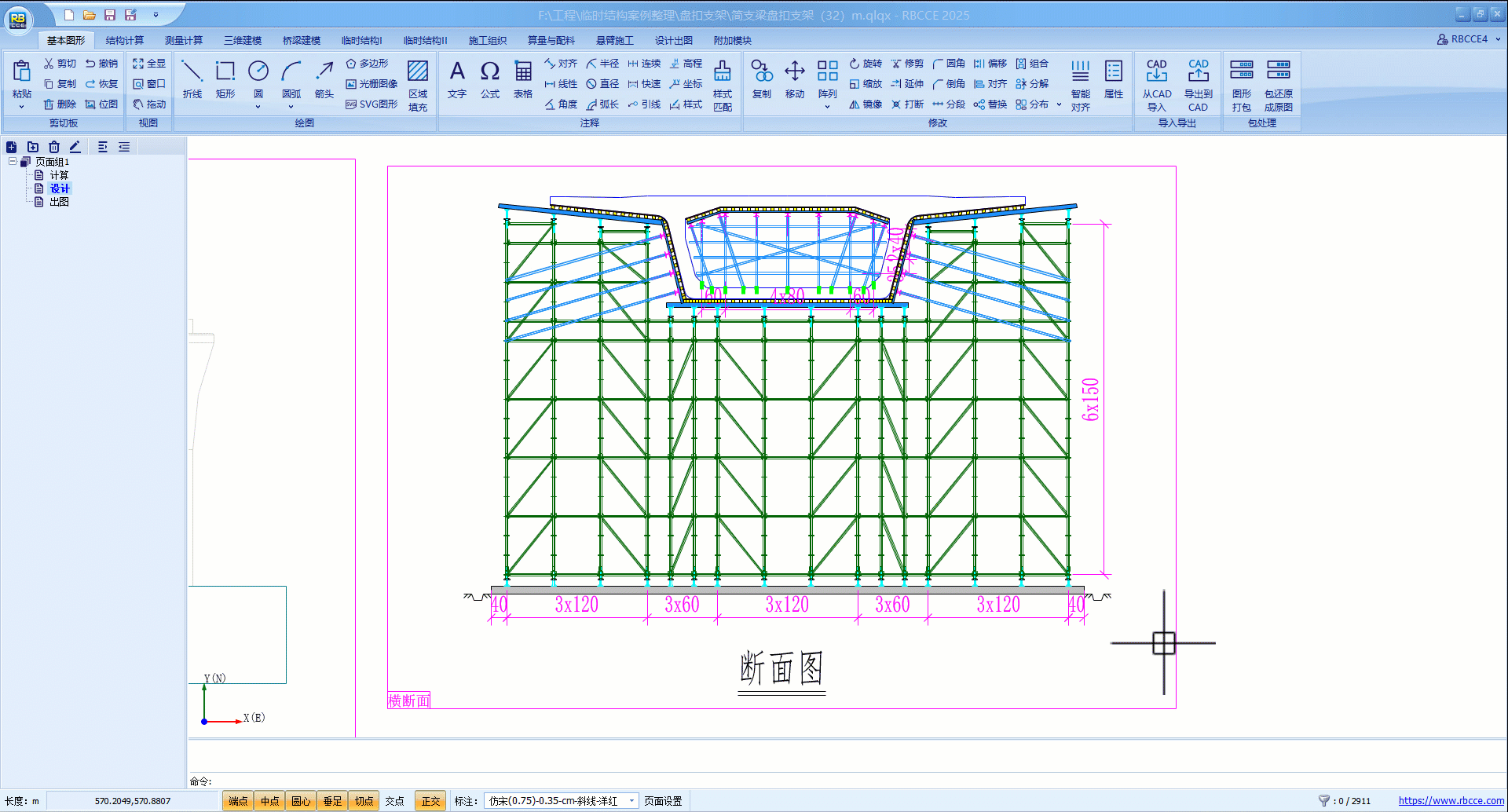Insert a 表格 table
Image resolution: width=1508 pixels, height=812 pixels.
pyautogui.click(x=523, y=79)
